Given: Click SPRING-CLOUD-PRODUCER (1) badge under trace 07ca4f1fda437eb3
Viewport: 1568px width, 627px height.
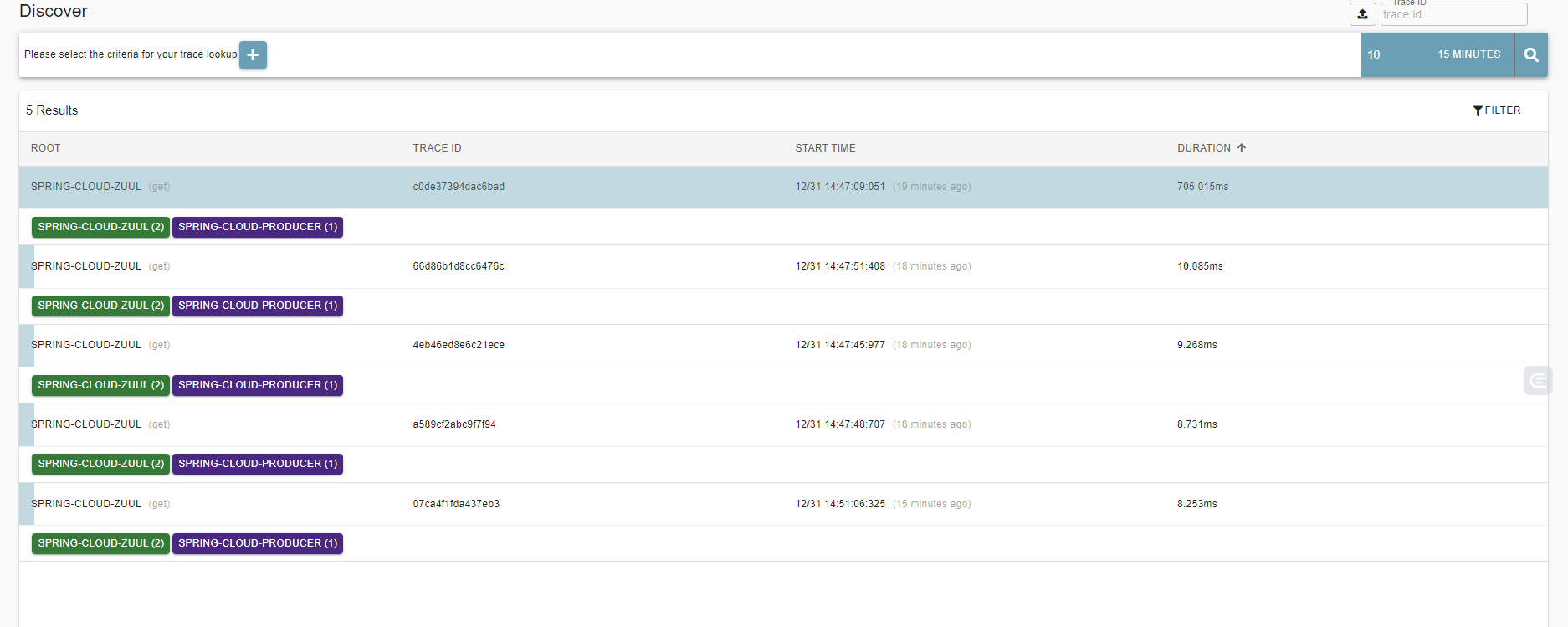Looking at the screenshot, I should point(258,543).
